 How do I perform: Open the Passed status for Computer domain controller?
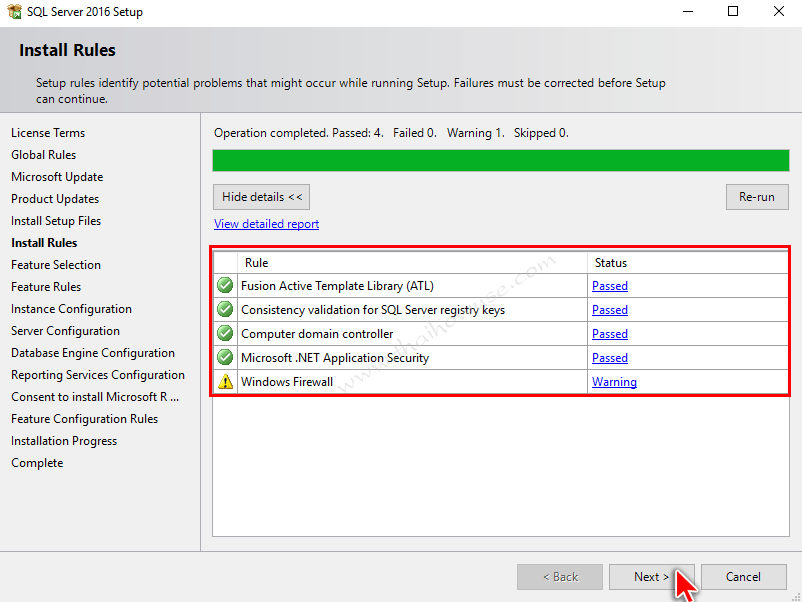click(x=610, y=334)
